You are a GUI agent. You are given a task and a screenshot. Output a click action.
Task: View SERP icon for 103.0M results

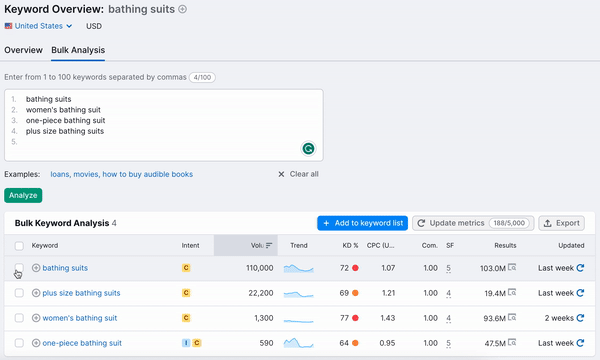(x=512, y=267)
